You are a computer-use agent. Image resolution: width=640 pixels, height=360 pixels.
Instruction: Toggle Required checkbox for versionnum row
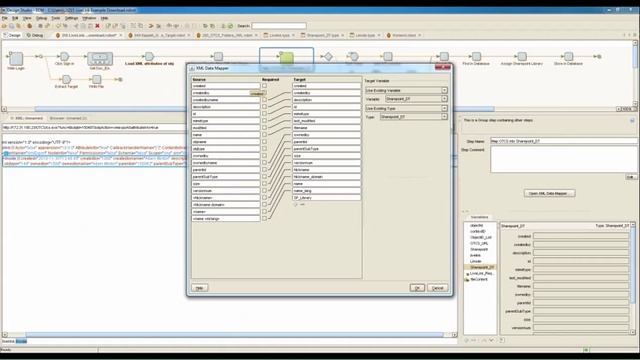tap(264, 190)
